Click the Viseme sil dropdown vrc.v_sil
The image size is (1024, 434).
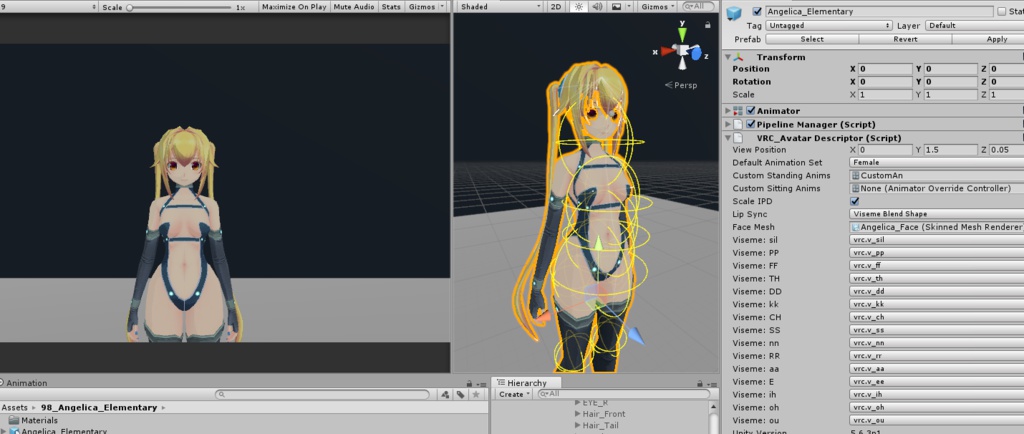click(x=936, y=240)
